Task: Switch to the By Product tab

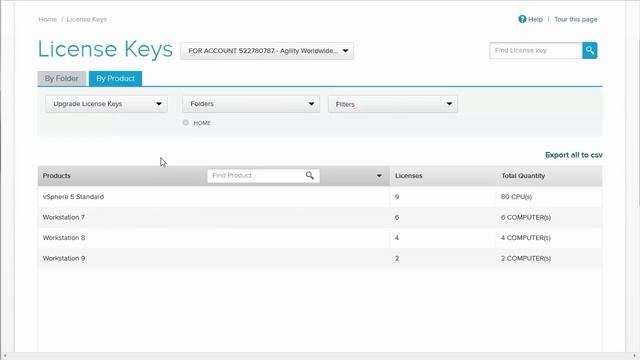Action: point(116,78)
